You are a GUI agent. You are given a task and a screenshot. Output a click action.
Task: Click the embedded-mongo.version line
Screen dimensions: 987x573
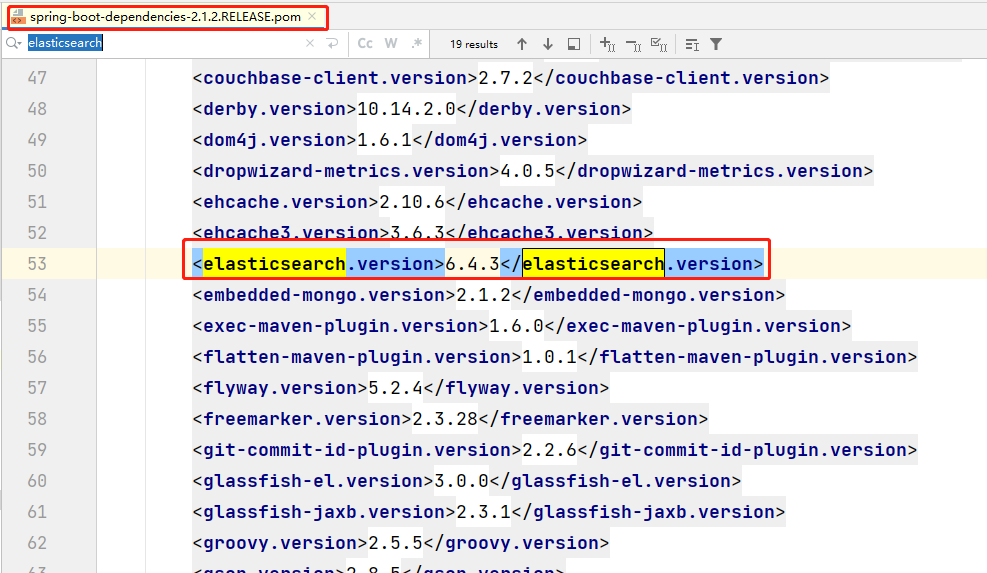[x=488, y=295]
